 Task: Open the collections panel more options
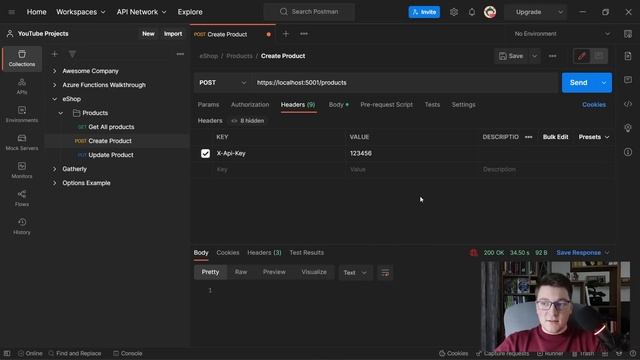[180, 54]
